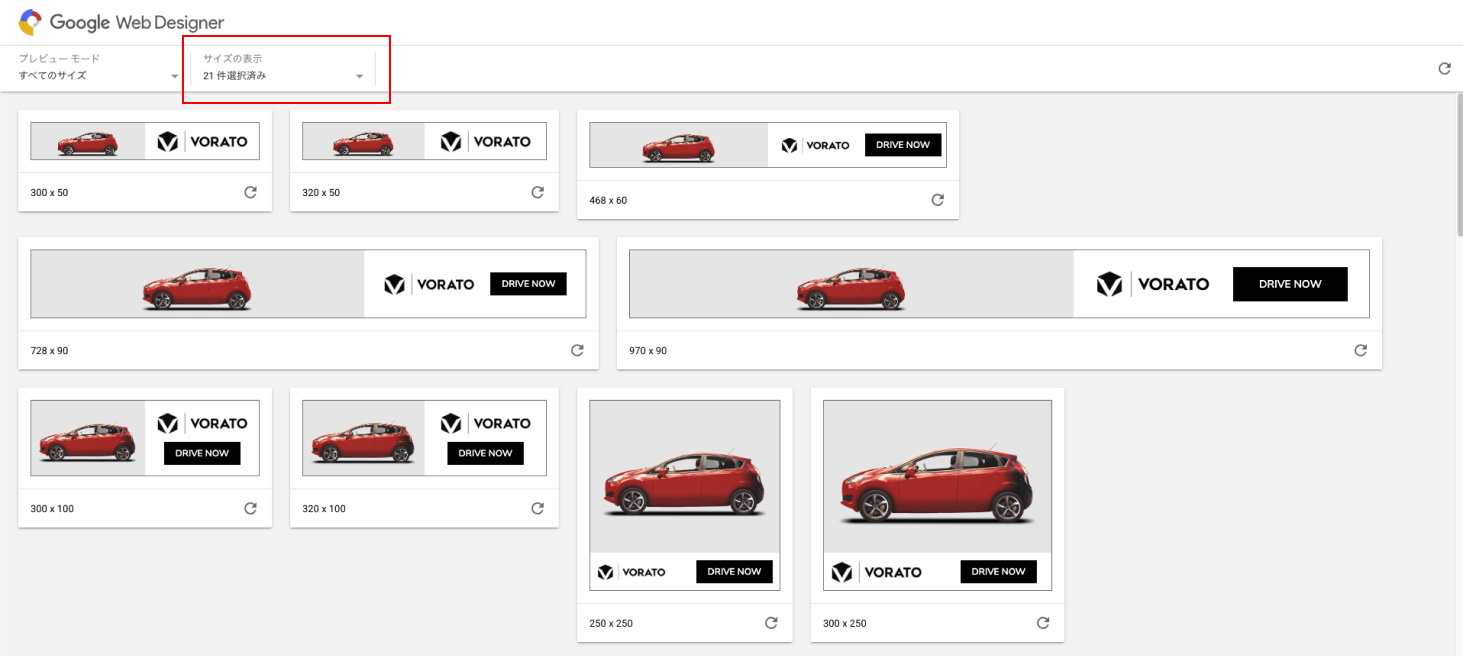Viewport: 1463px width, 656px height.
Task: Reload the 320 x 50 ad preview
Action: (x=537, y=192)
